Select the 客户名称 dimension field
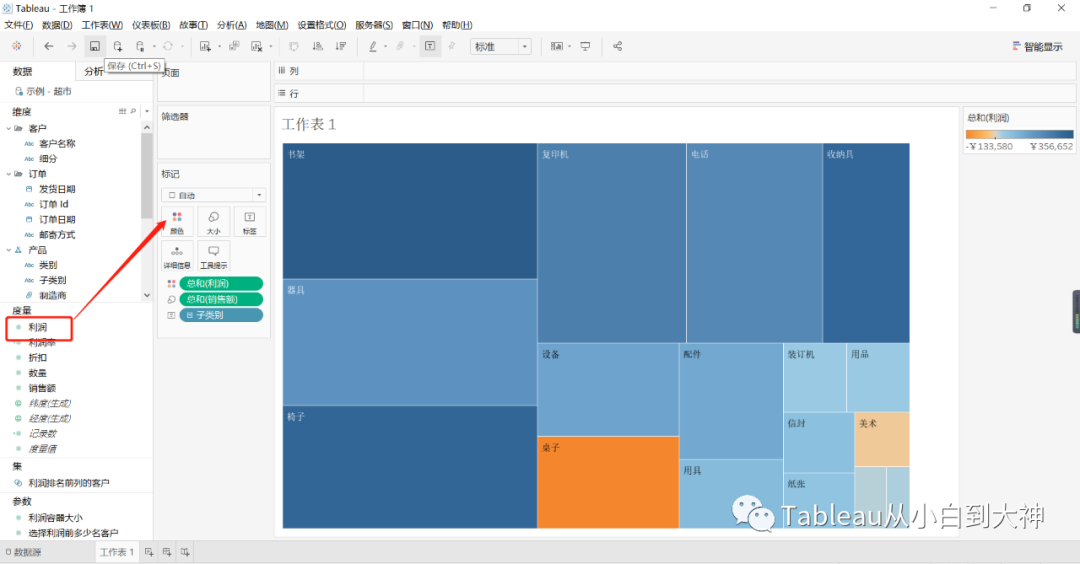Viewport: 1080px width, 564px height. click(x=57, y=143)
